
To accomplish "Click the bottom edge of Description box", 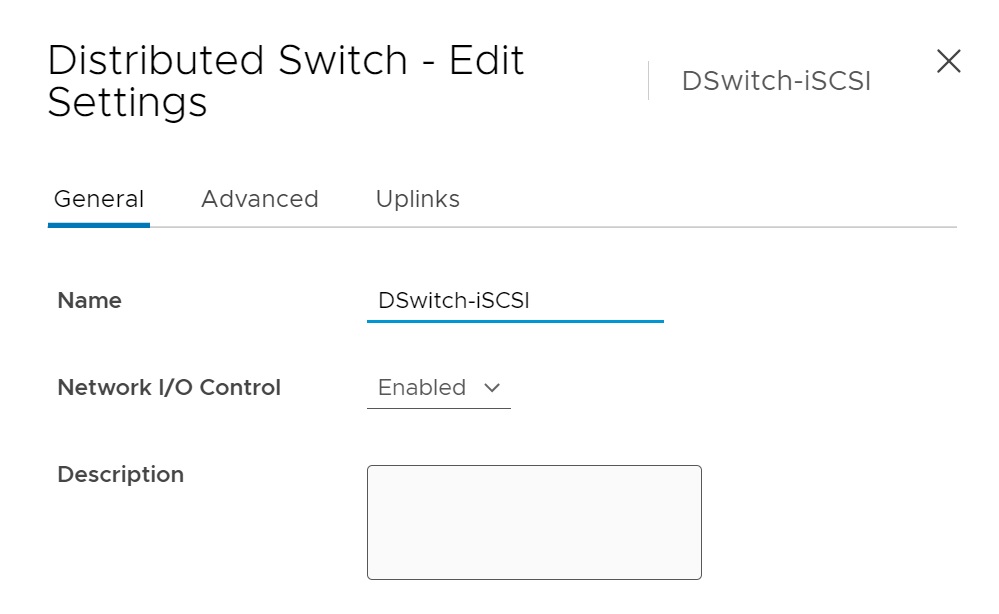I will click(534, 579).
